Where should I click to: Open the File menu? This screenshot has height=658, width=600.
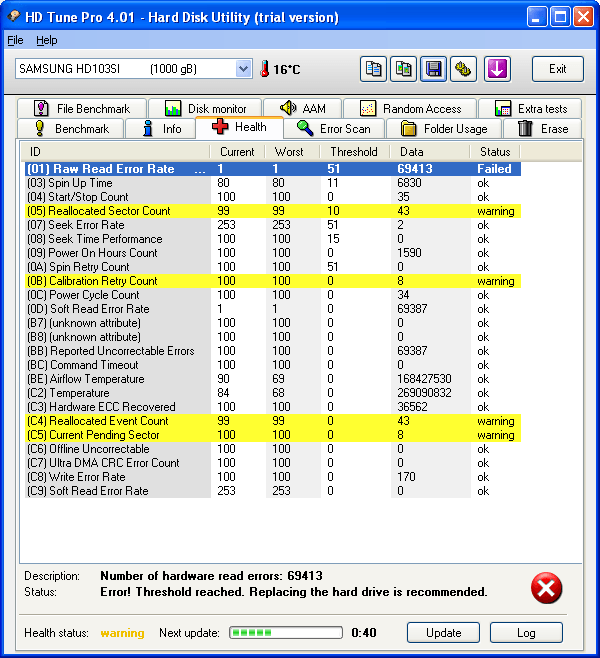coord(16,40)
